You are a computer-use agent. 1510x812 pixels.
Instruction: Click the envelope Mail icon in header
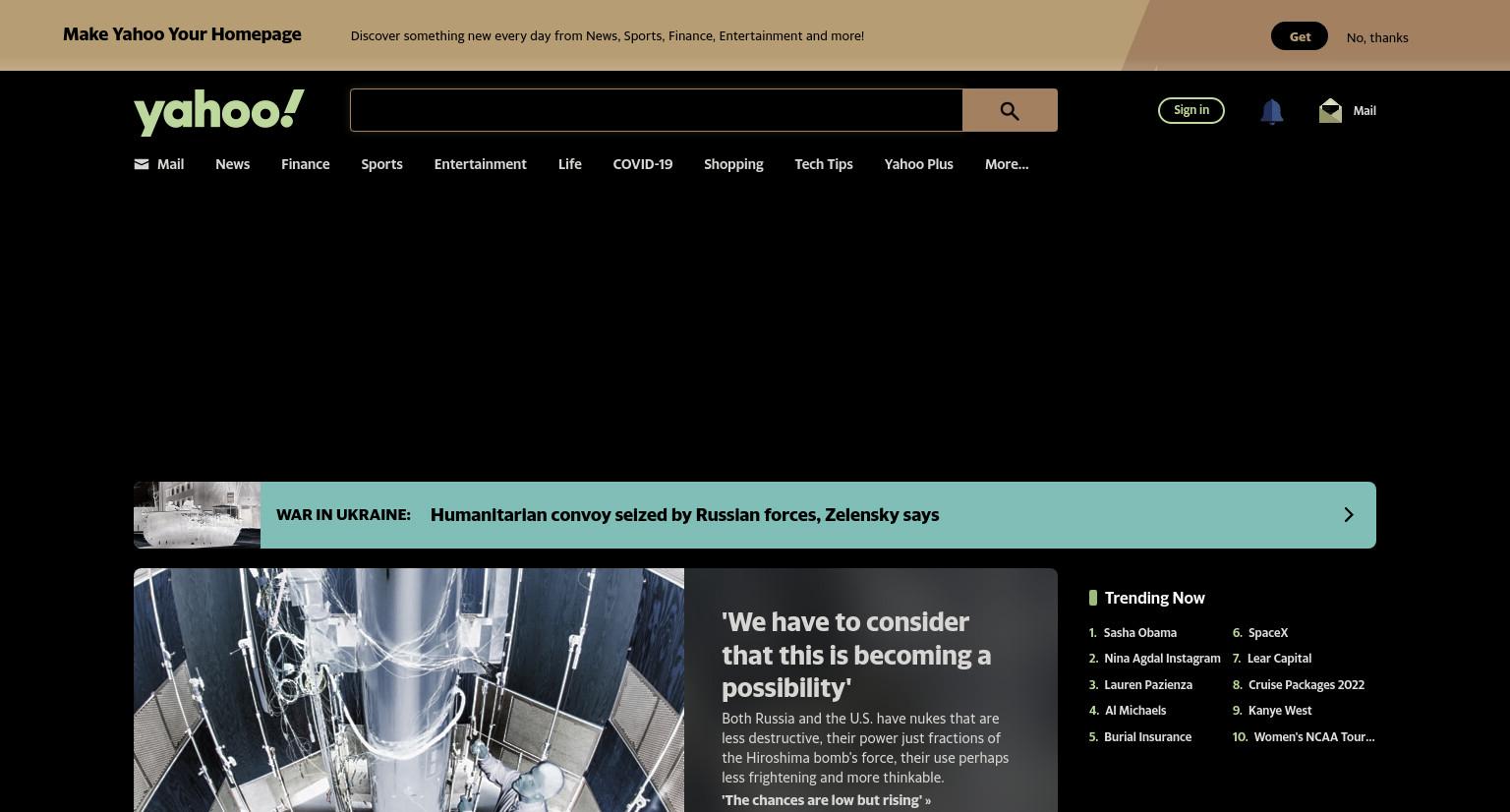click(x=1330, y=110)
